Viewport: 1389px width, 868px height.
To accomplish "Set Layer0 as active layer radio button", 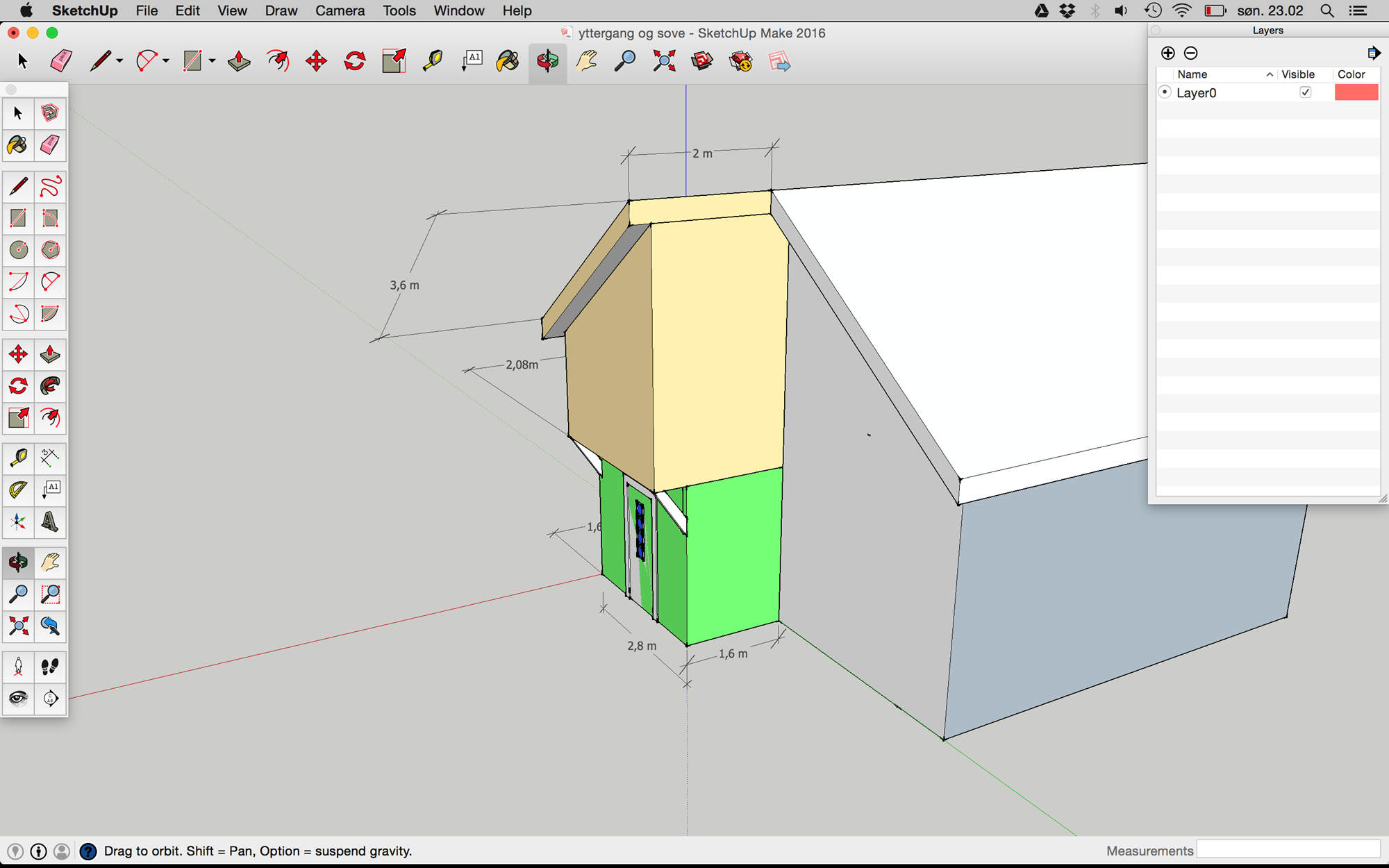I will coord(1165,92).
